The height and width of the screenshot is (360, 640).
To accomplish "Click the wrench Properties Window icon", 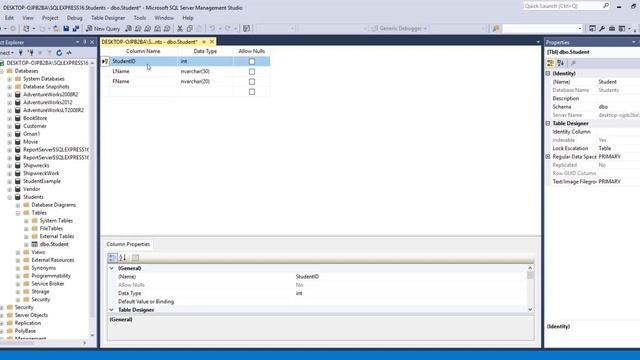I will [602, 29].
